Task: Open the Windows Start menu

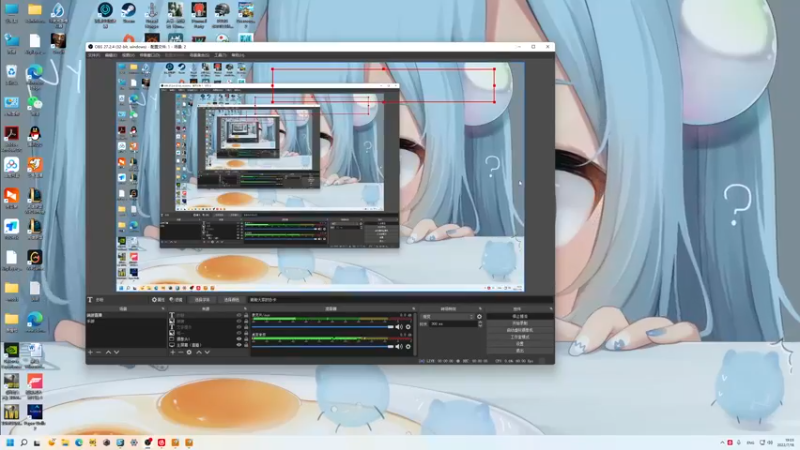Action: pyautogui.click(x=10, y=442)
